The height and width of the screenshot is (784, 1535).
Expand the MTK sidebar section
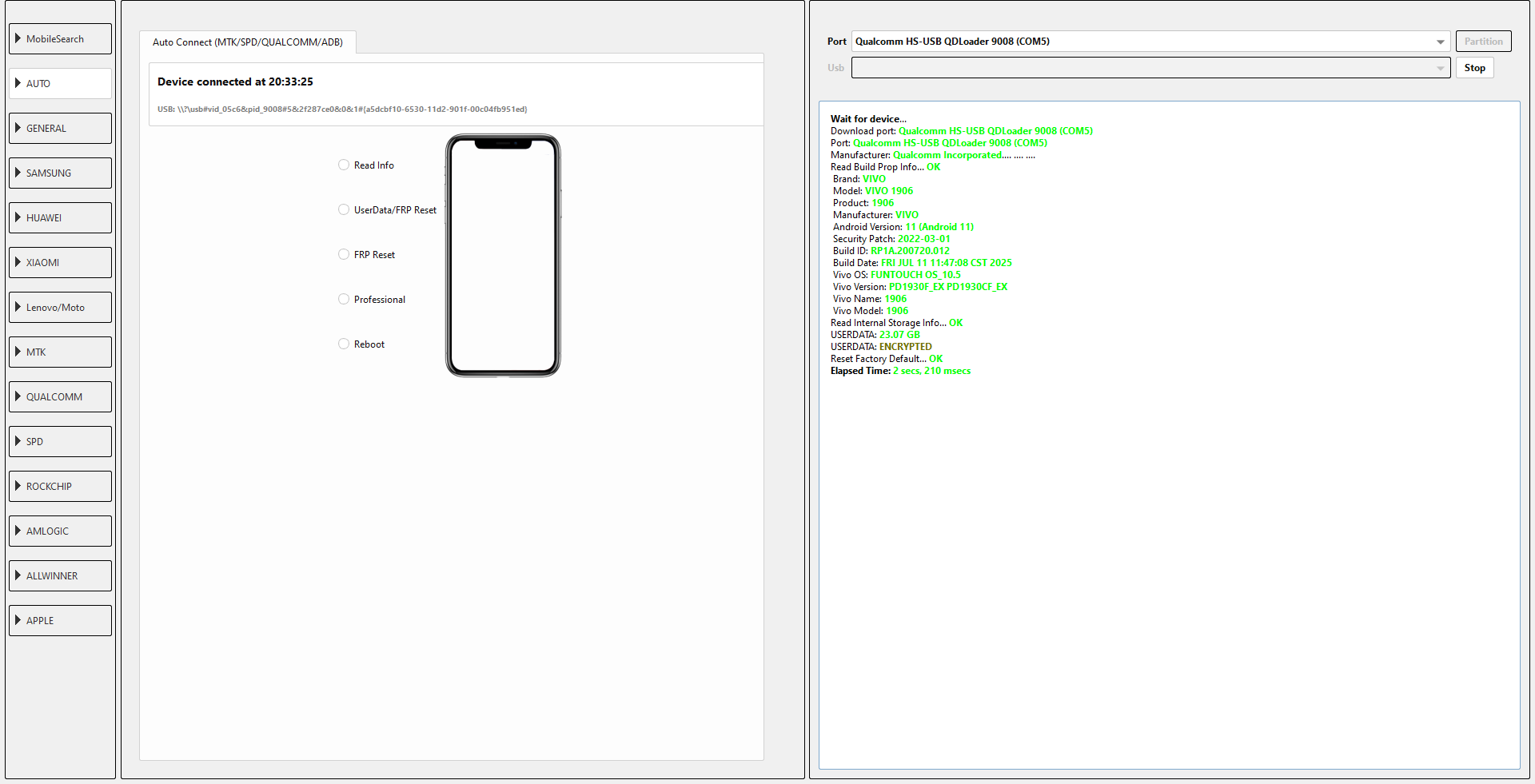tap(60, 352)
